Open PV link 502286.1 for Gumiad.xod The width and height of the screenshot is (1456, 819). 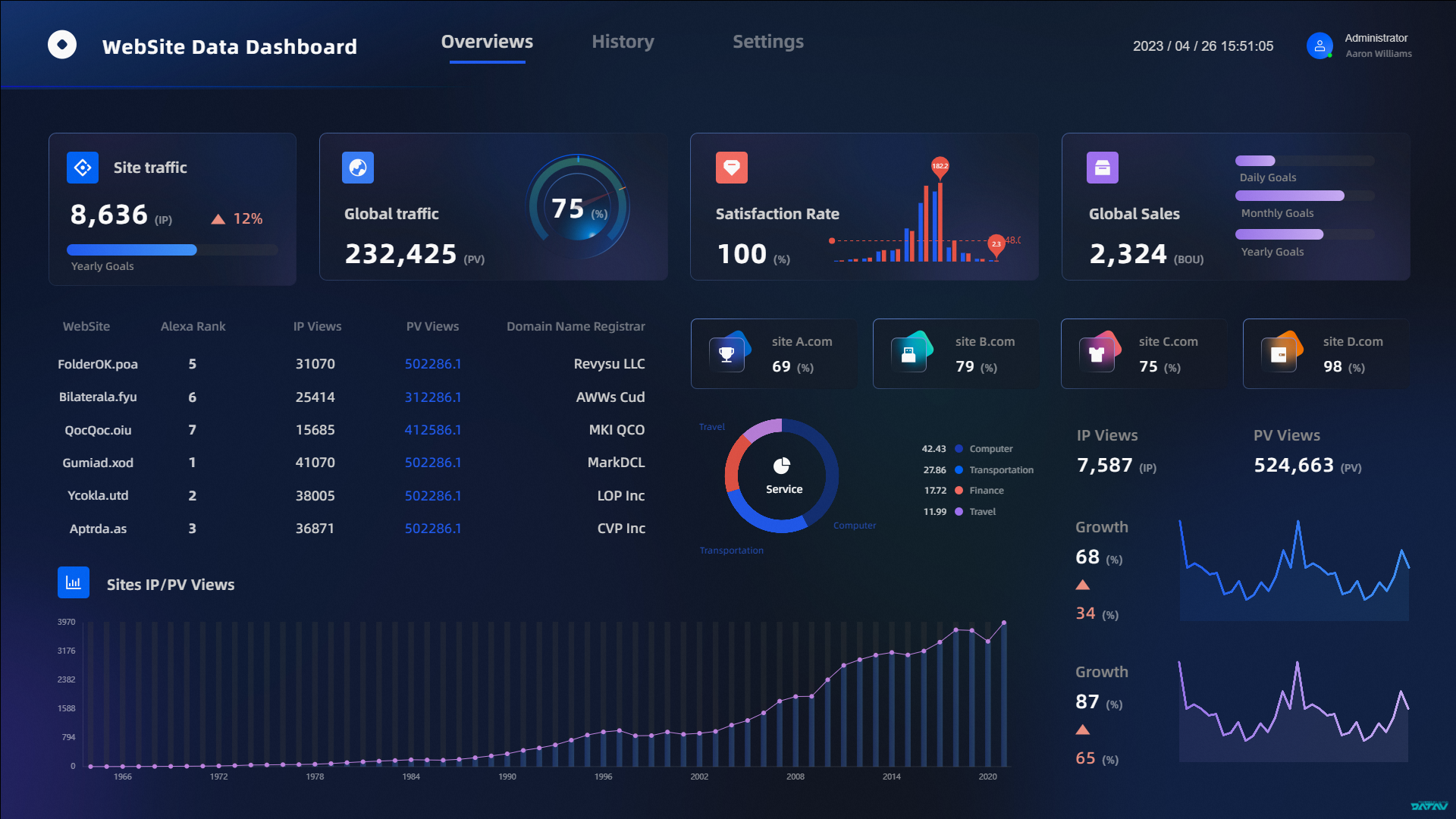tap(433, 463)
